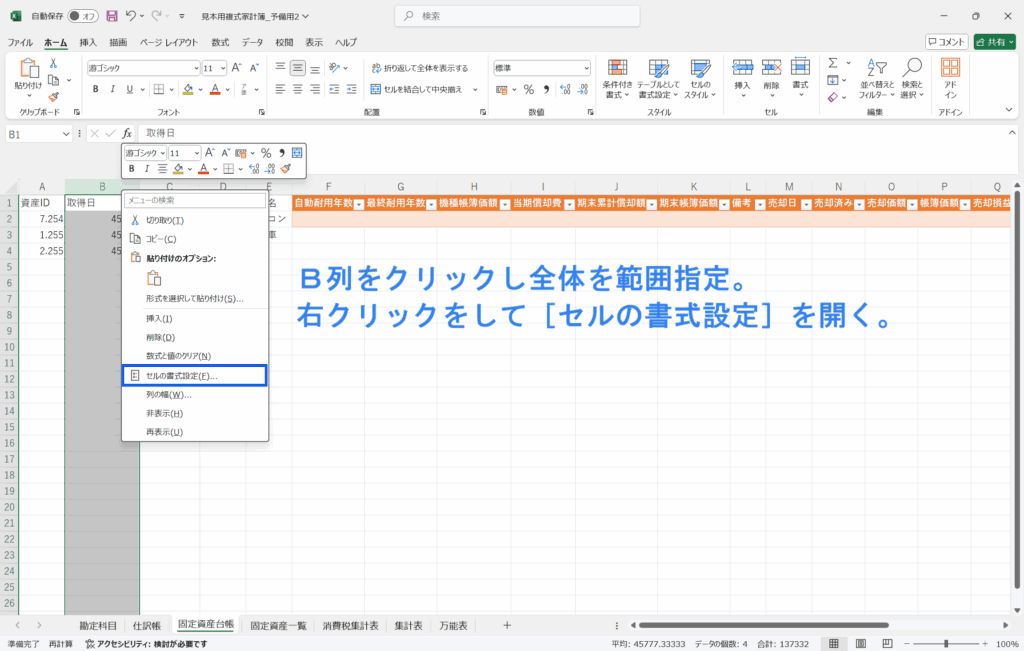Viewport: 1024px width, 651px height.
Task: Open the 標準 number format dropdown
Action: 586,68
